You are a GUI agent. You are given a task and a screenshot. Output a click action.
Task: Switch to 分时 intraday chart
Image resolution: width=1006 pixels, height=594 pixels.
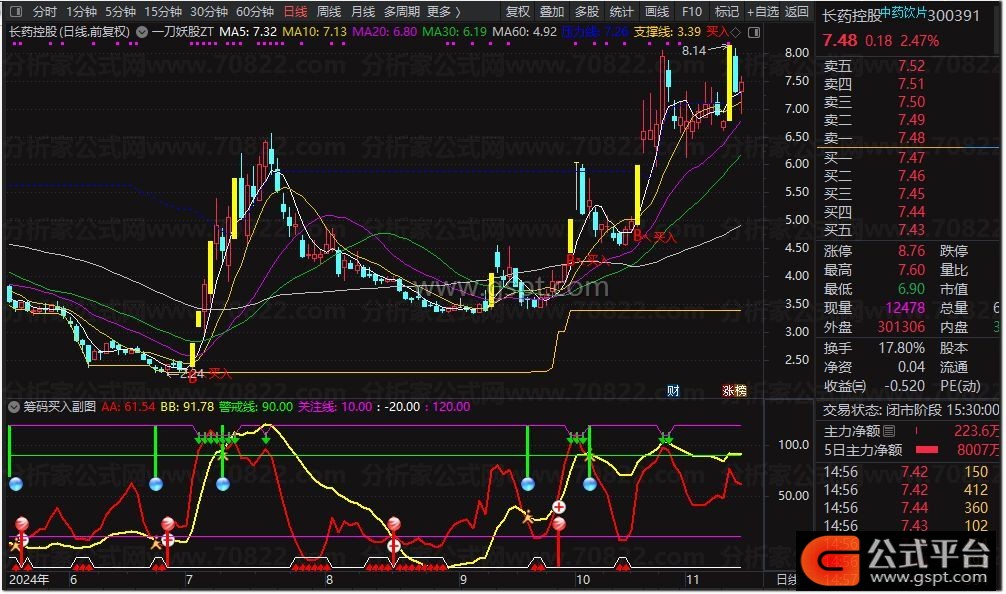45,12
